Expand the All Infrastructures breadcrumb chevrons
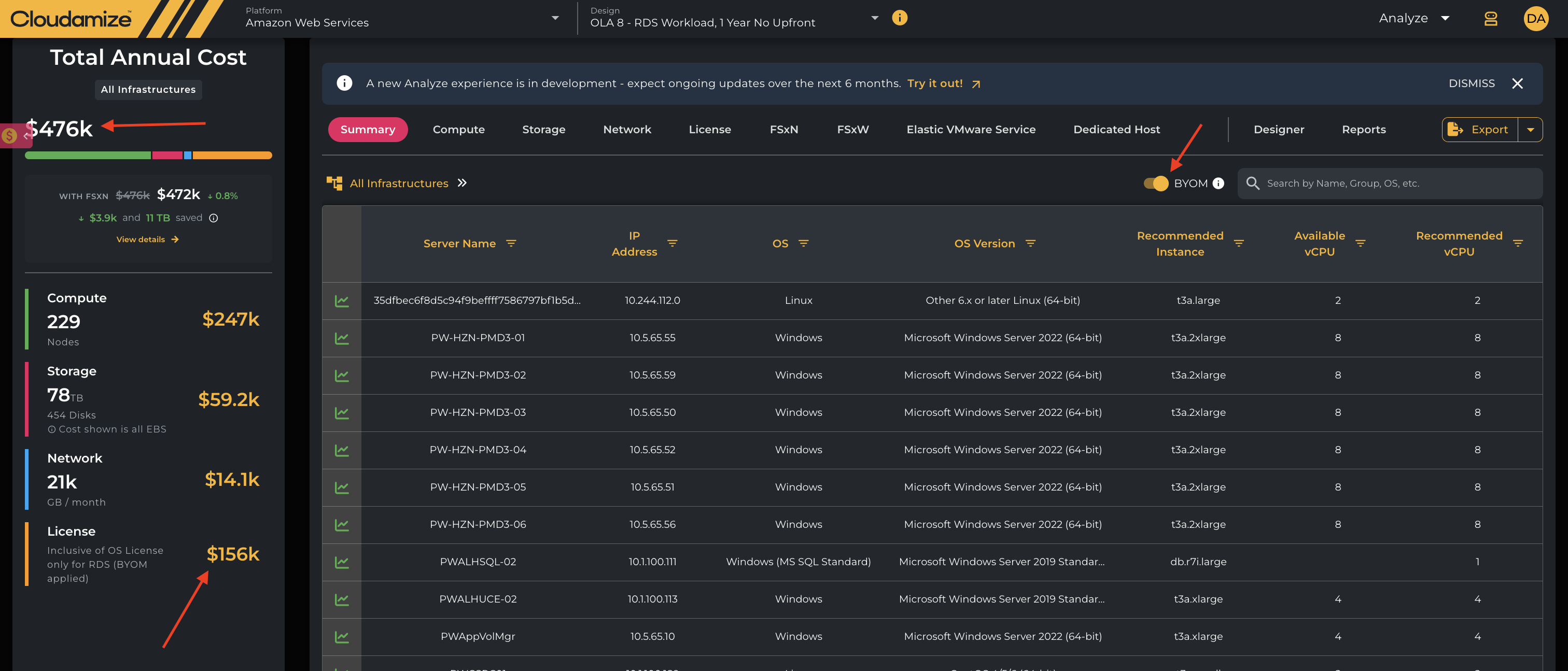The image size is (1568, 671). coord(462,183)
